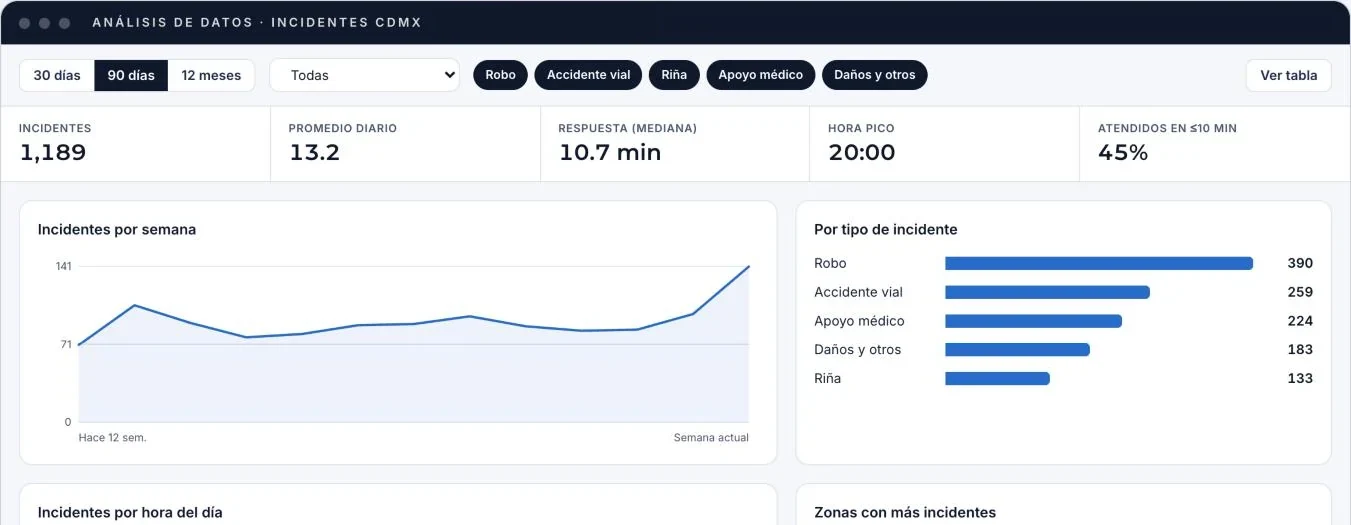Screen dimensions: 1351x525
Task: Open the Todas dropdown
Action: click(x=364, y=75)
